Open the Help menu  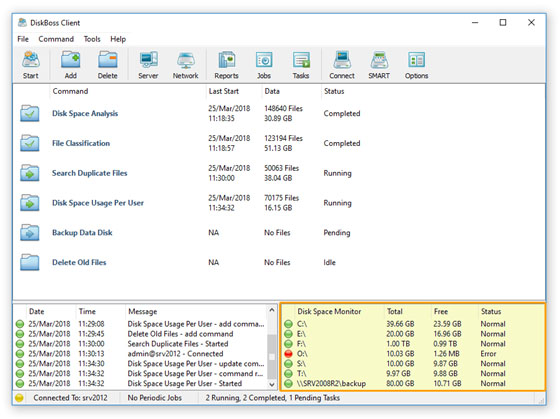click(x=118, y=39)
